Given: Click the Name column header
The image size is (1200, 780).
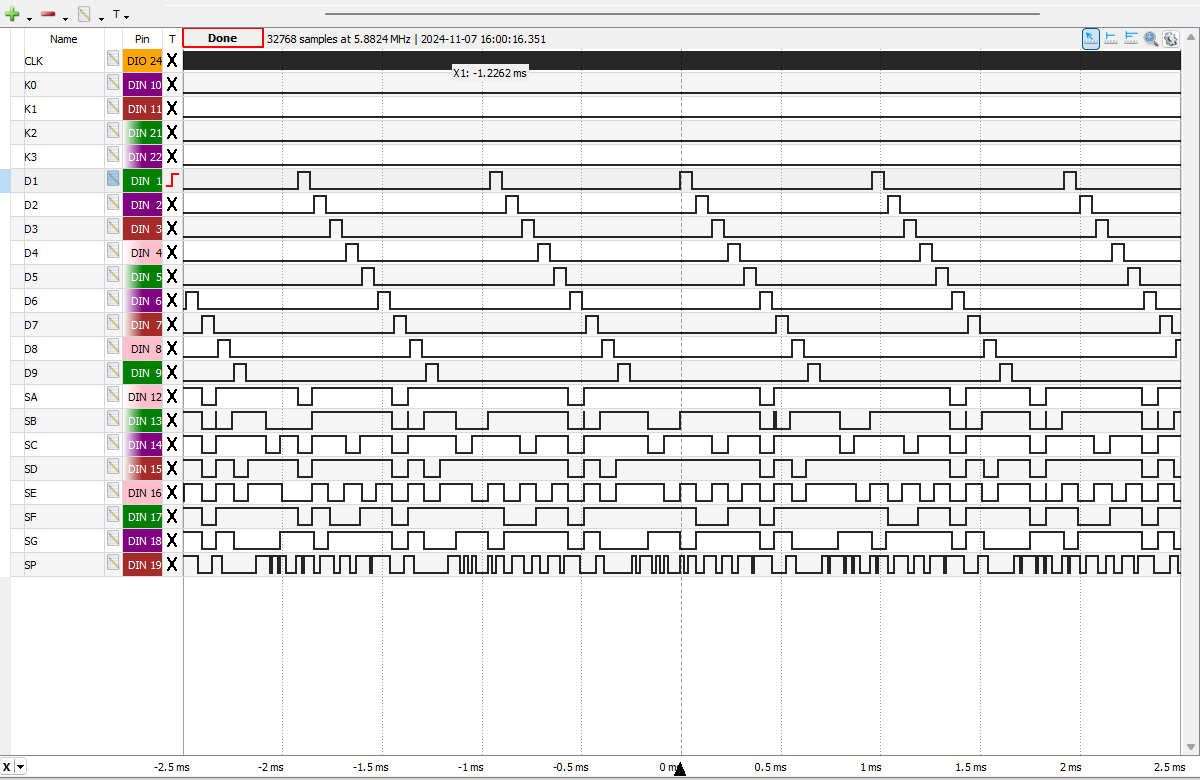Looking at the screenshot, I should [64, 39].
